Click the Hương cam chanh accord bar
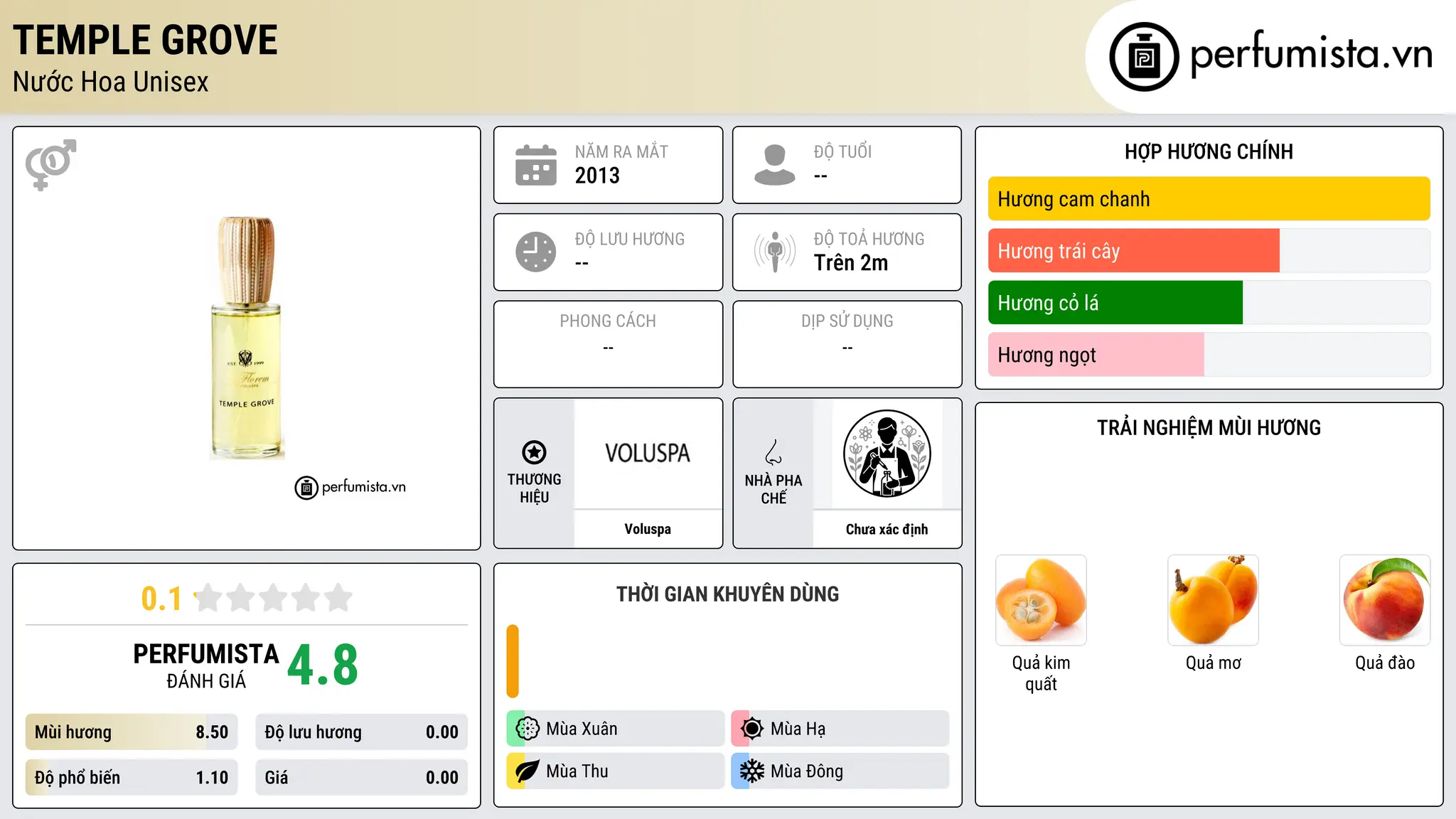This screenshot has height=819, width=1456. 1209,199
